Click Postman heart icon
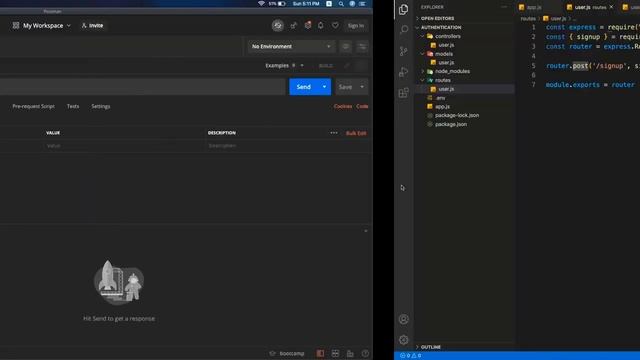Image resolution: width=640 pixels, height=360 pixels. pyautogui.click(x=335, y=25)
